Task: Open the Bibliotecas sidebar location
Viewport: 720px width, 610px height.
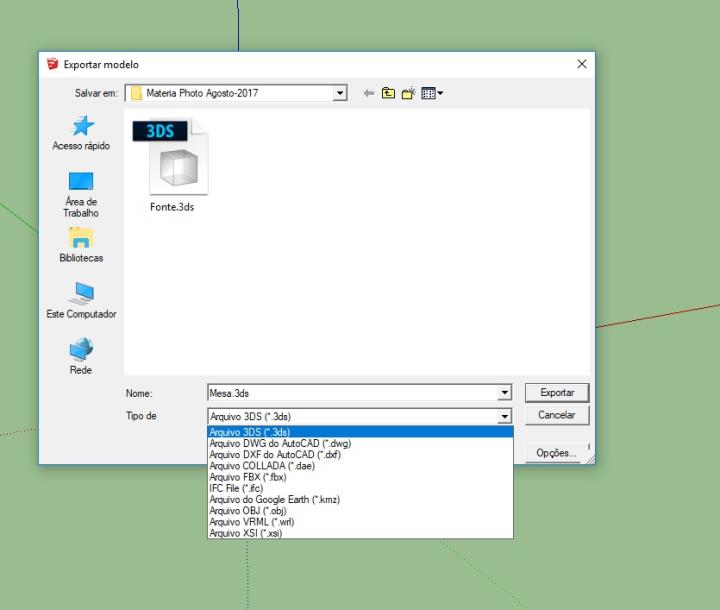Action: point(81,237)
